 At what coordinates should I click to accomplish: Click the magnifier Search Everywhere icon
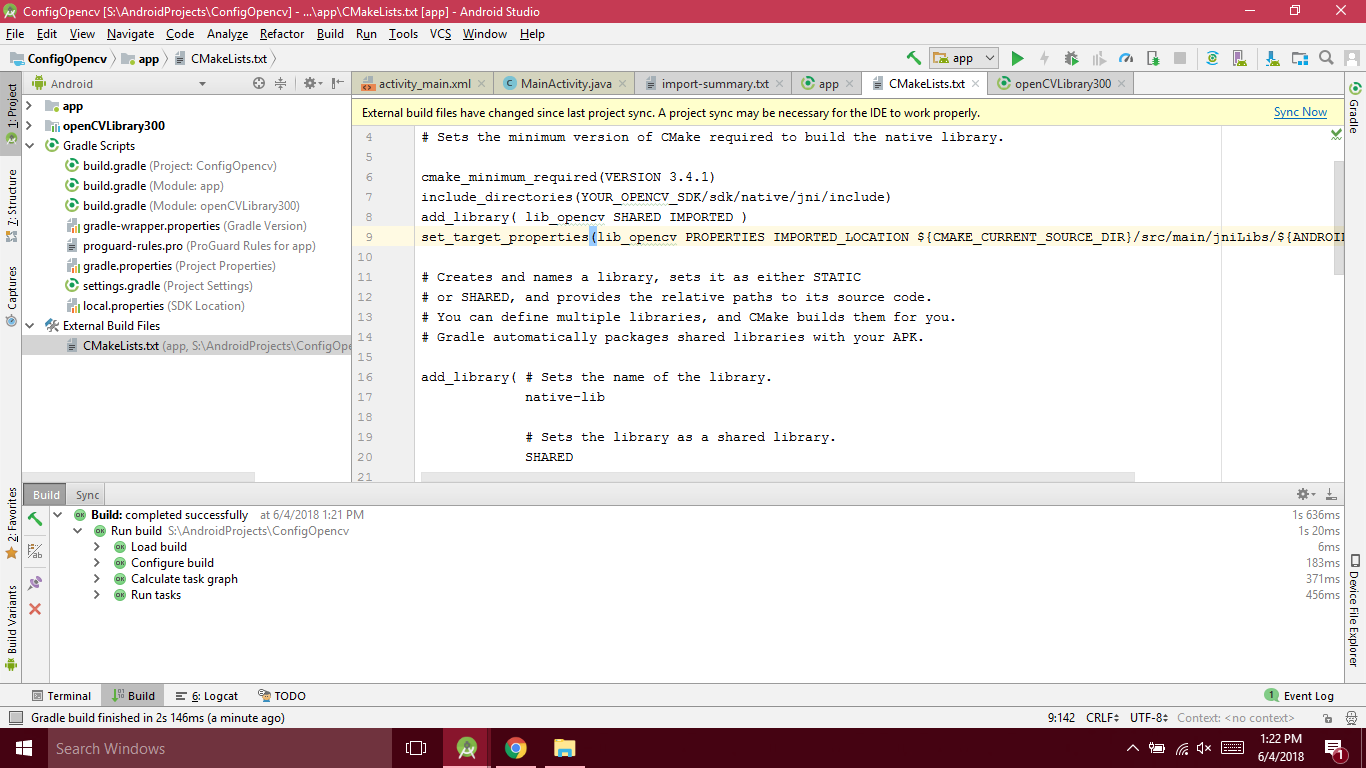click(x=1326, y=59)
